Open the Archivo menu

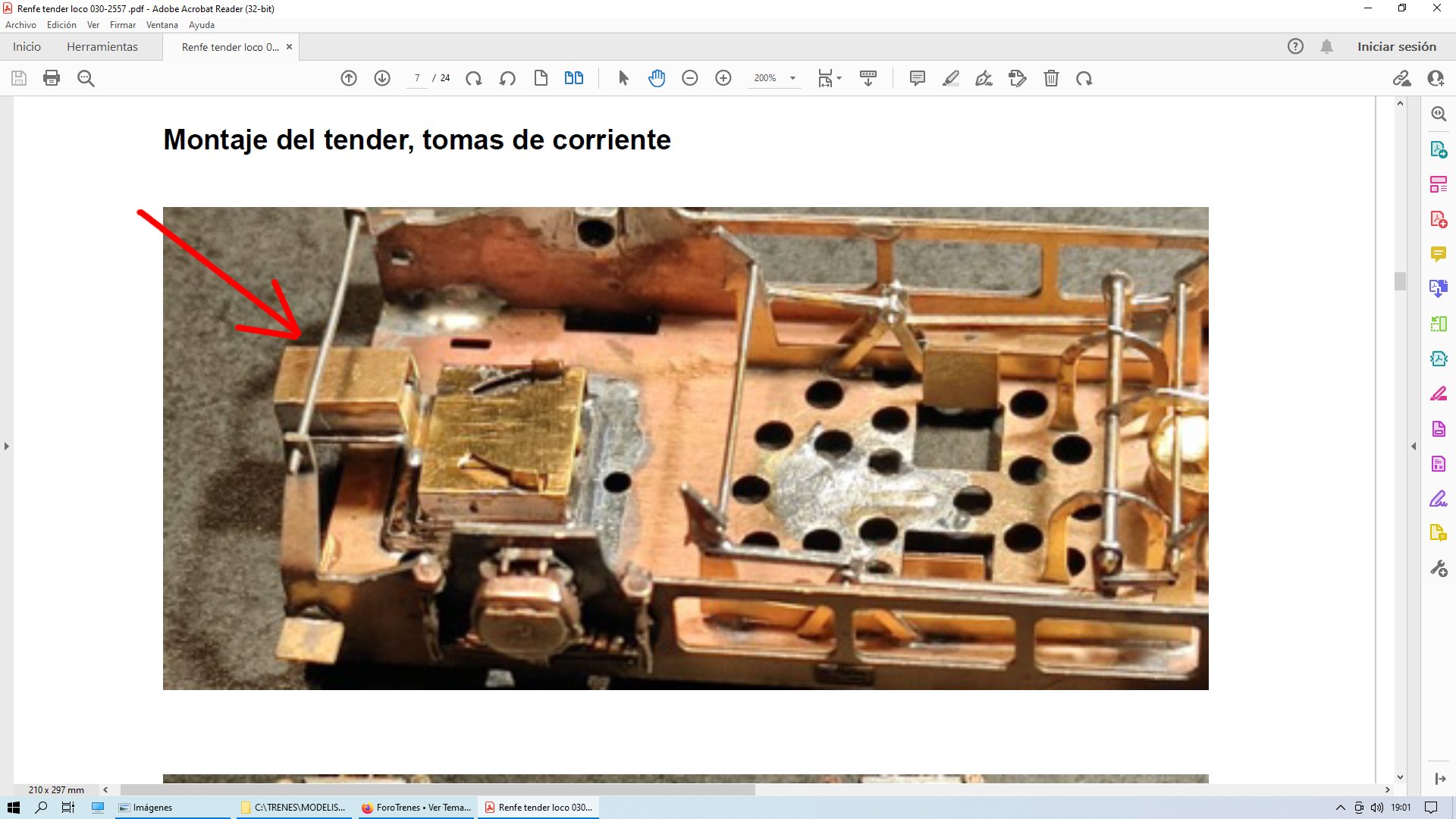click(20, 25)
